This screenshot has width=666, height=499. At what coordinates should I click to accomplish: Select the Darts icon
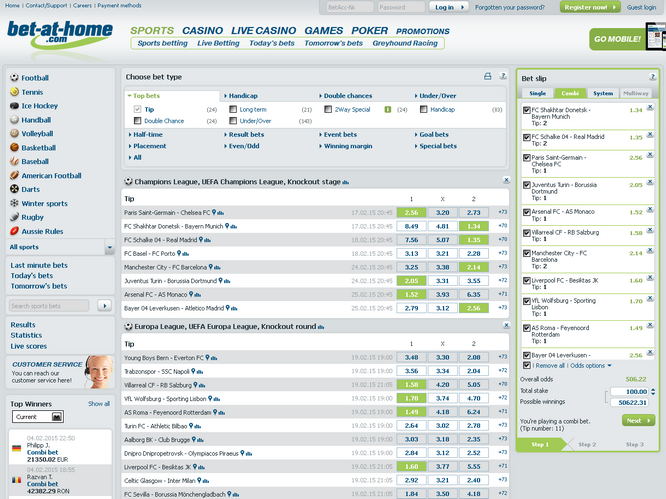(14, 189)
